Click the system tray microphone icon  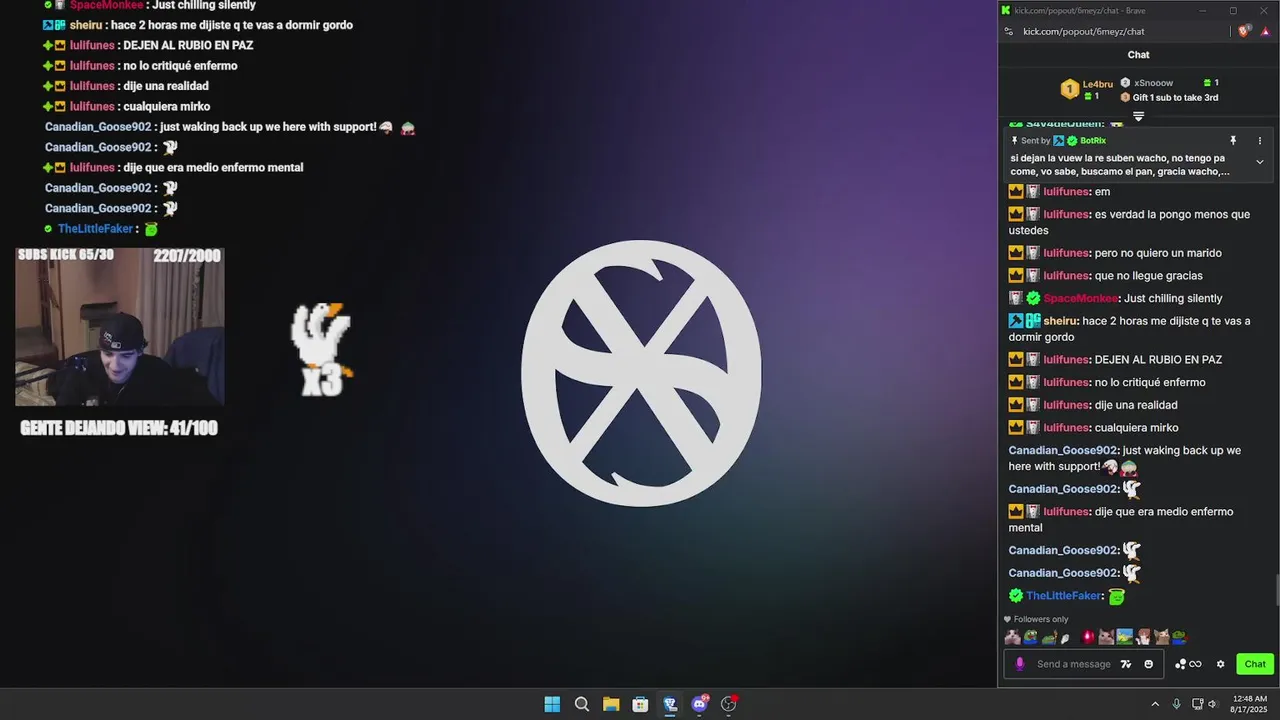1177,704
